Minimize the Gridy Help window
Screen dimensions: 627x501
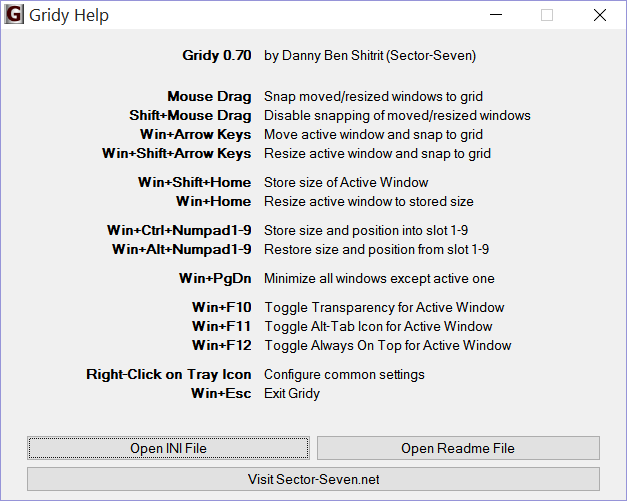coord(496,15)
